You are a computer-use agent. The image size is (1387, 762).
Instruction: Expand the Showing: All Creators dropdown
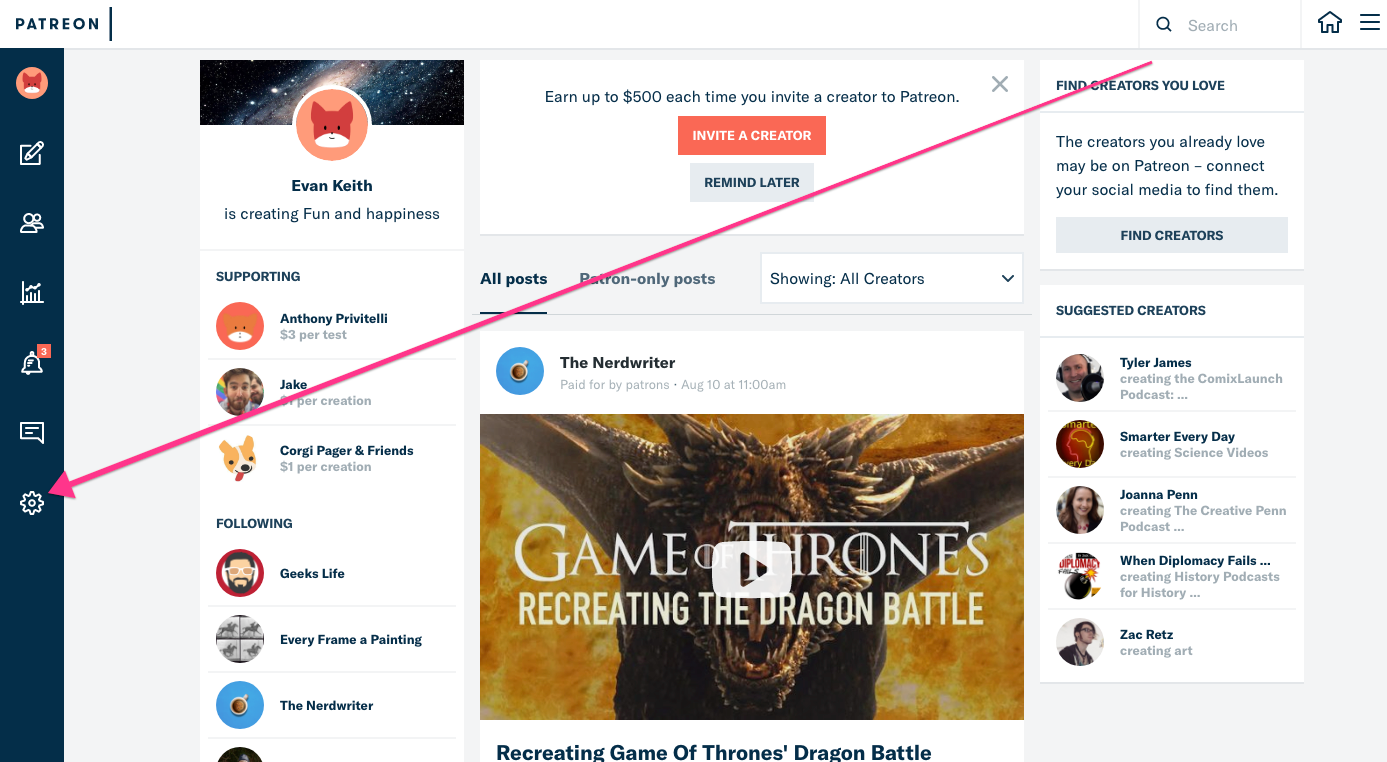point(891,279)
